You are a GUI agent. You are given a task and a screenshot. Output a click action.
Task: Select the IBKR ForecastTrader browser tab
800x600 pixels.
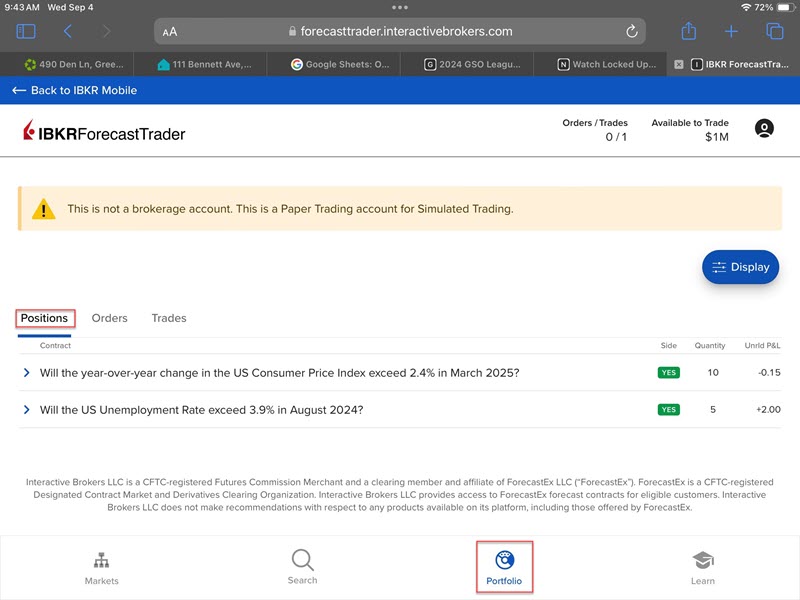(733, 64)
